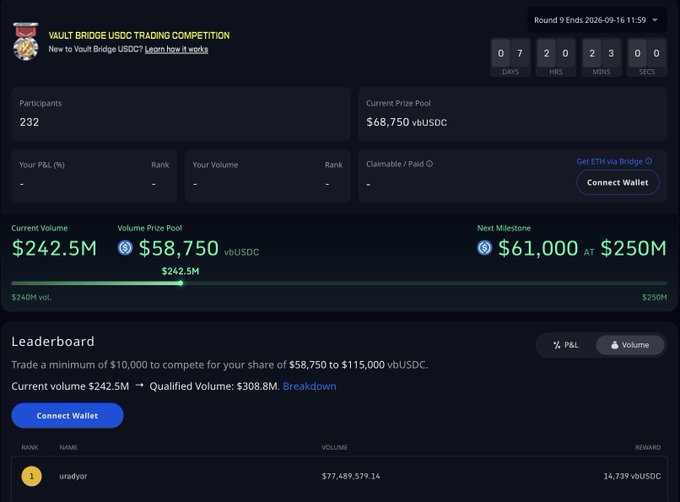This screenshot has height=502, width=680.
Task: Click the Vault Bridge USDC Trading Competition title
Action: click(x=139, y=36)
